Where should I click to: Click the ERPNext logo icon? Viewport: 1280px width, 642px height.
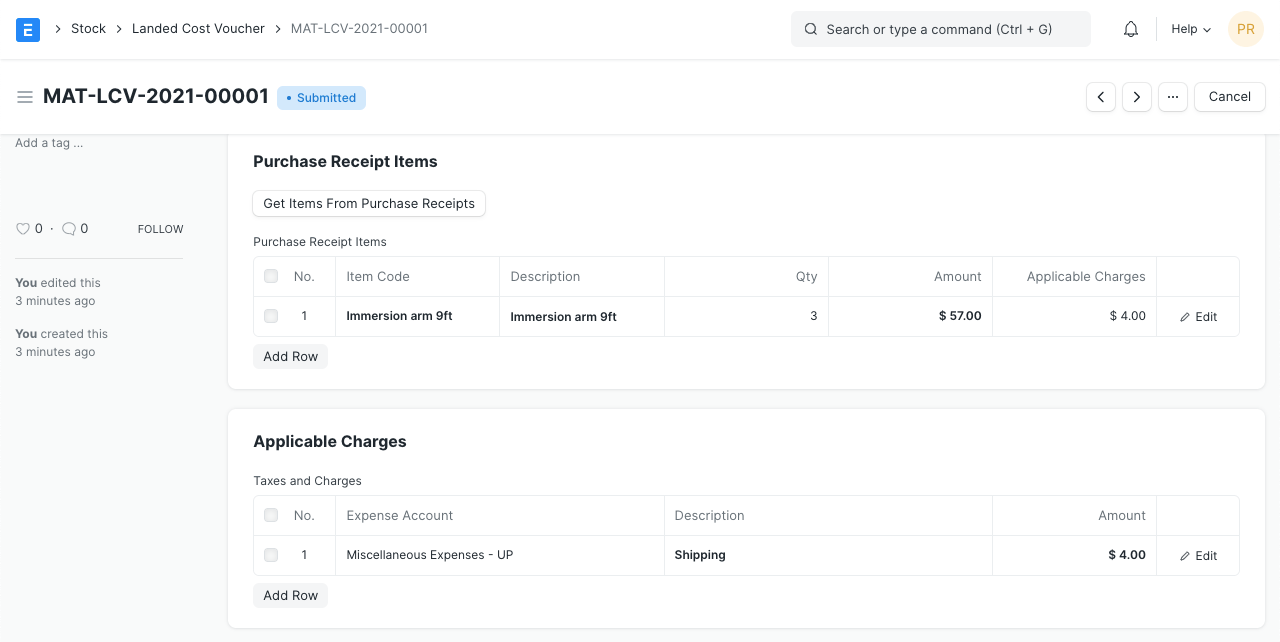click(28, 29)
